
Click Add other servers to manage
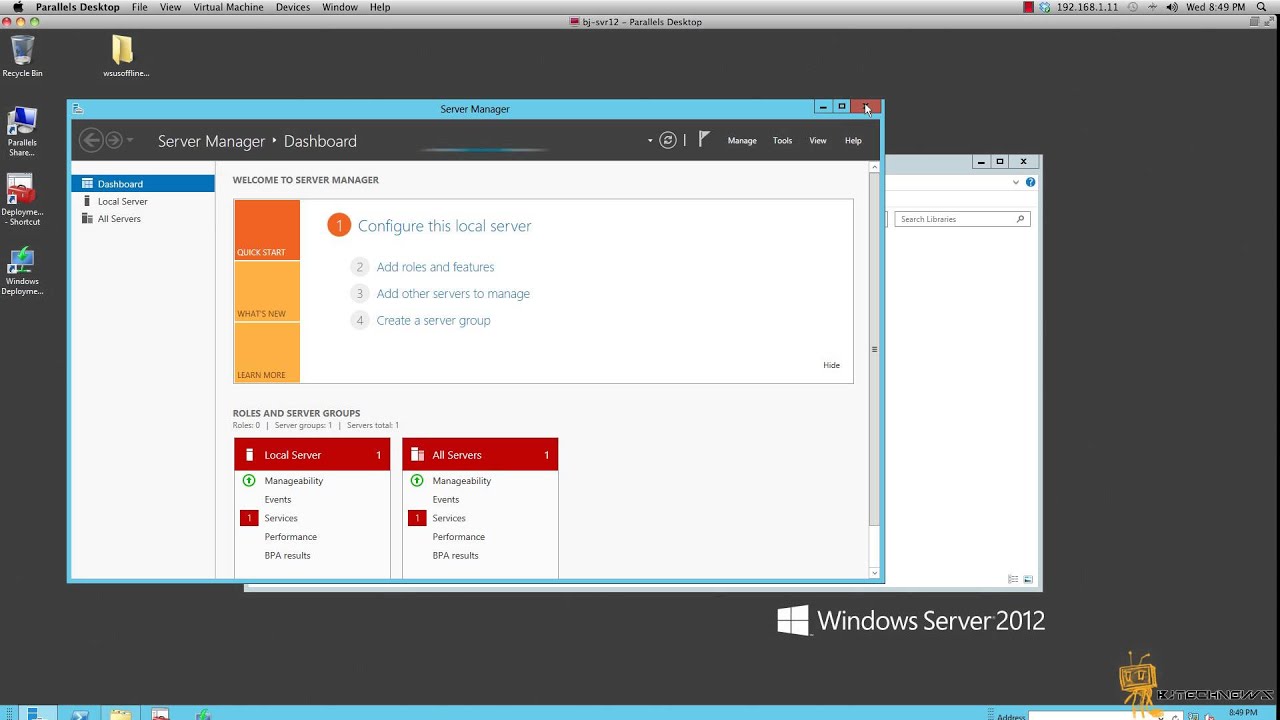tap(453, 294)
